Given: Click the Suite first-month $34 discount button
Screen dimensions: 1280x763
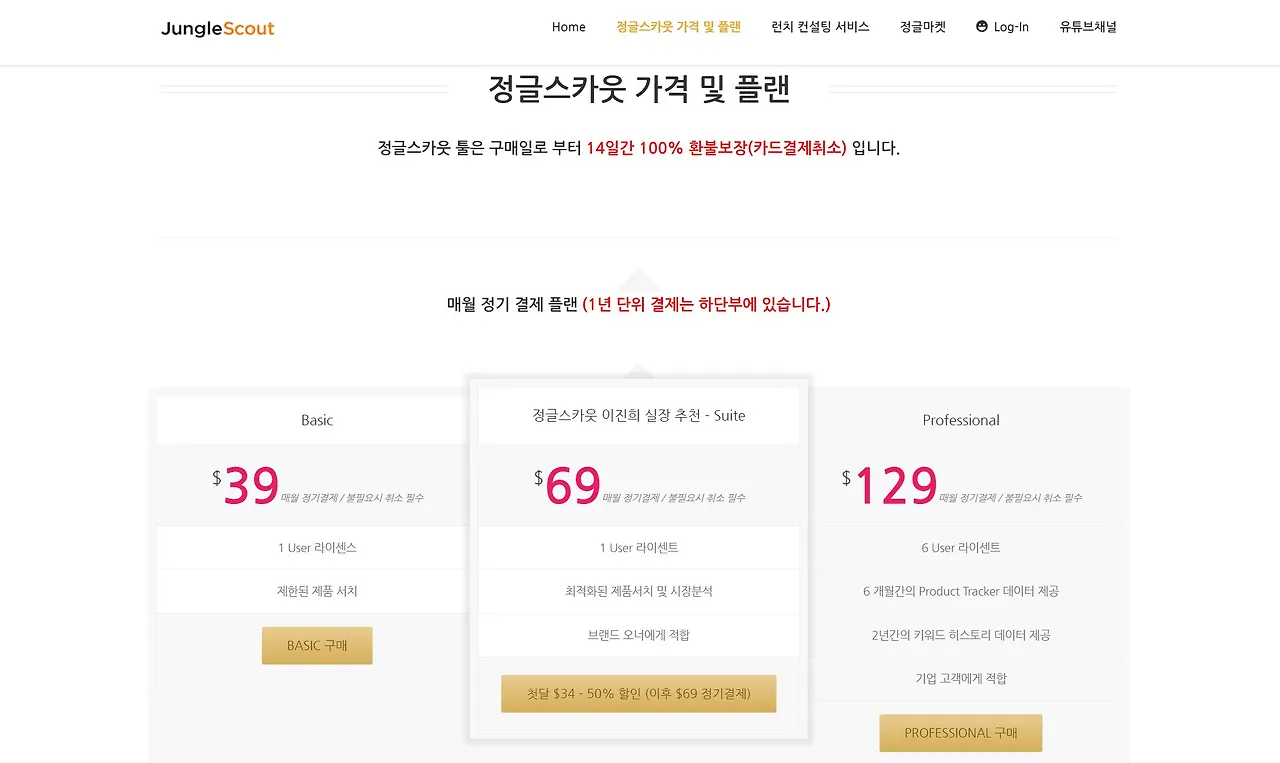Looking at the screenshot, I should pos(638,692).
